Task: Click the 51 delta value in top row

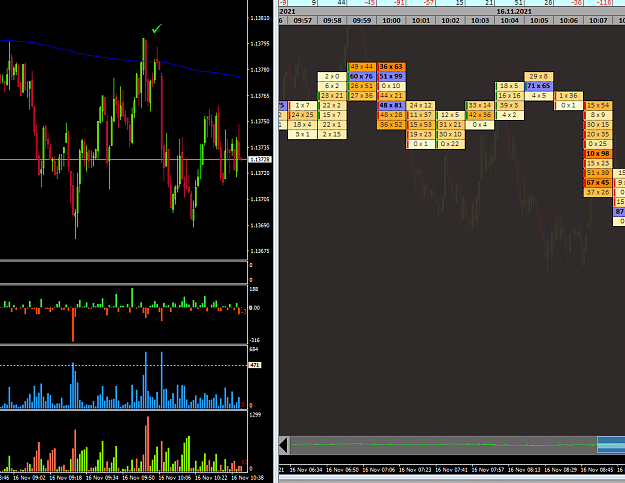Action: (x=518, y=3)
